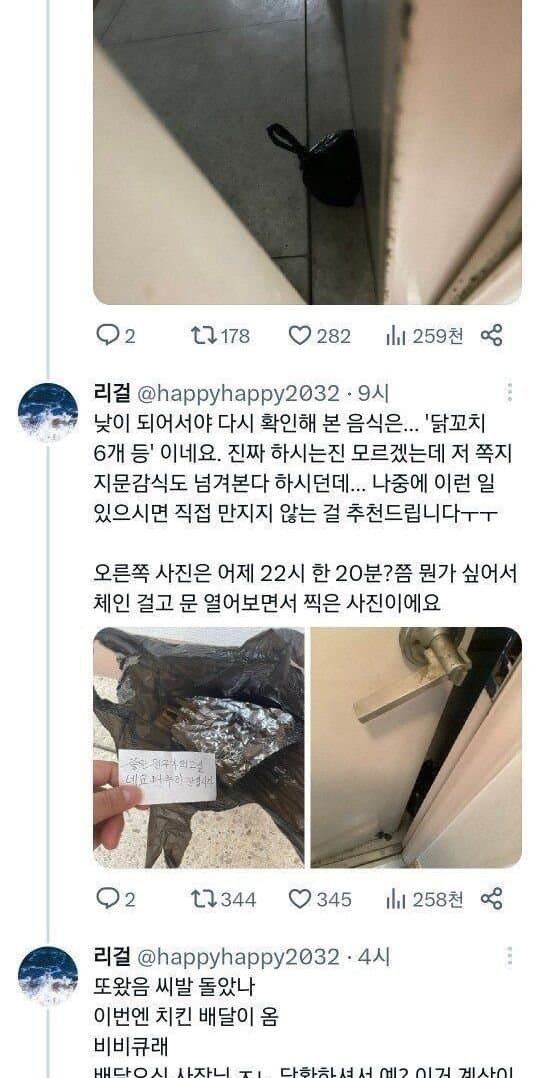Like the post with 345 likes
Viewport: 539px width, 1078px height.
(319, 899)
